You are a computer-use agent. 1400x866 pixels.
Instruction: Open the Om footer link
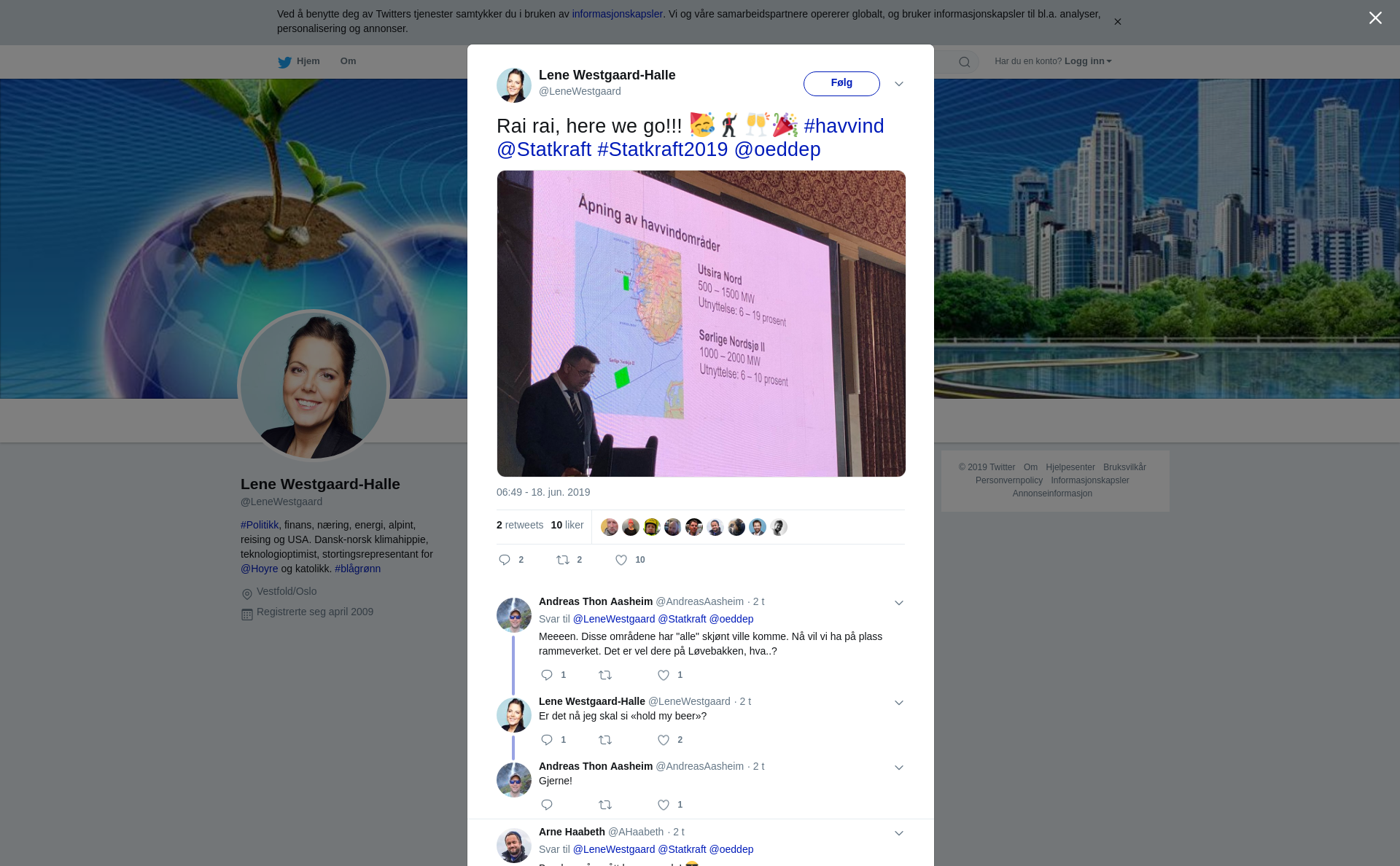pos(1030,467)
